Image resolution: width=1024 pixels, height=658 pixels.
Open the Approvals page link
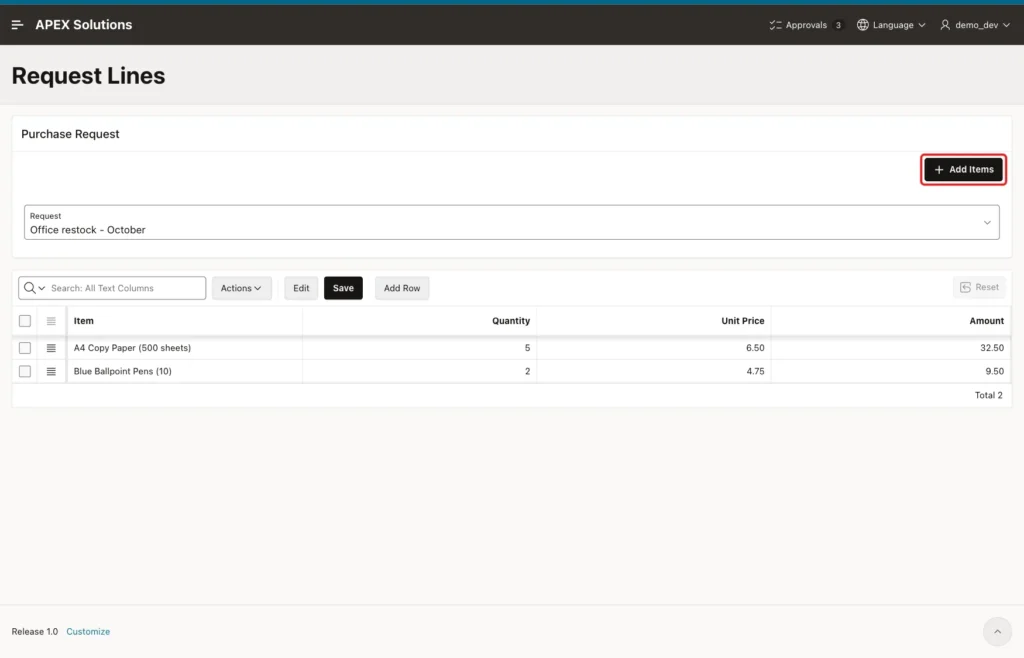click(x=806, y=25)
